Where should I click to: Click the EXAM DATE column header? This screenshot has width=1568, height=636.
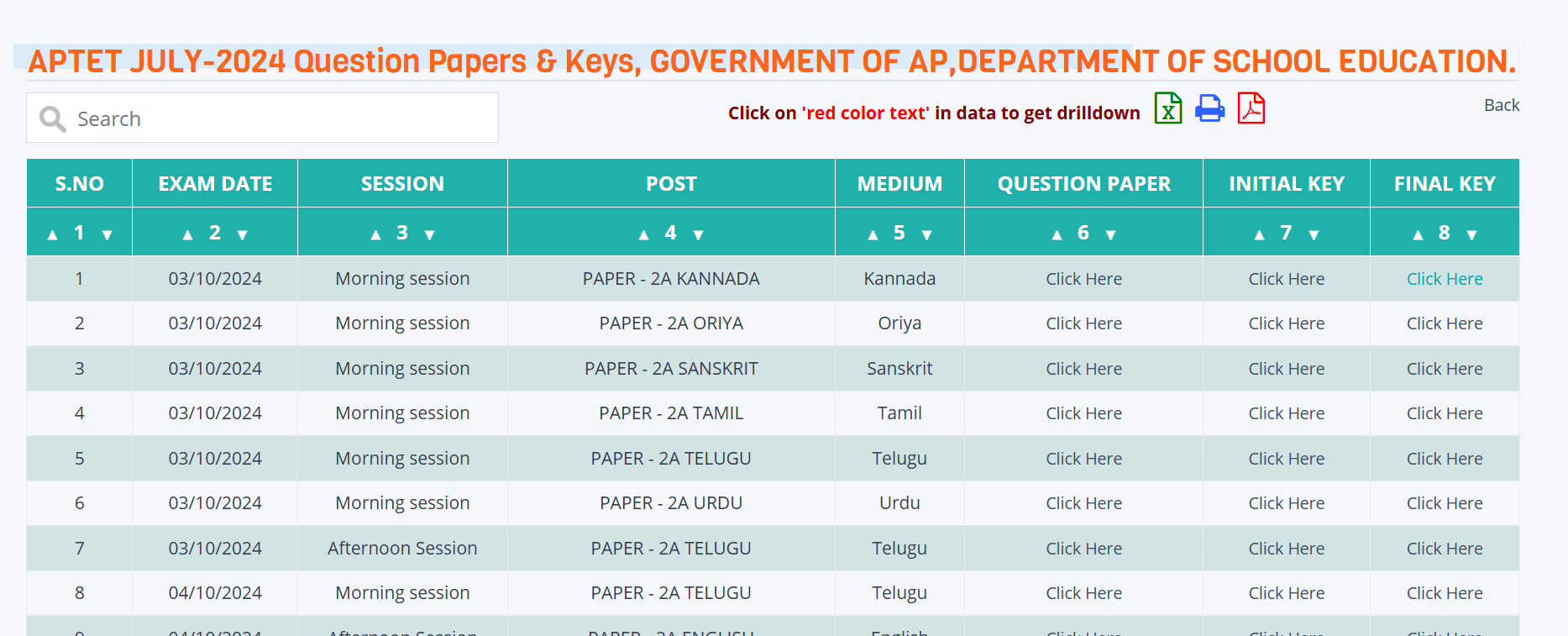(215, 183)
